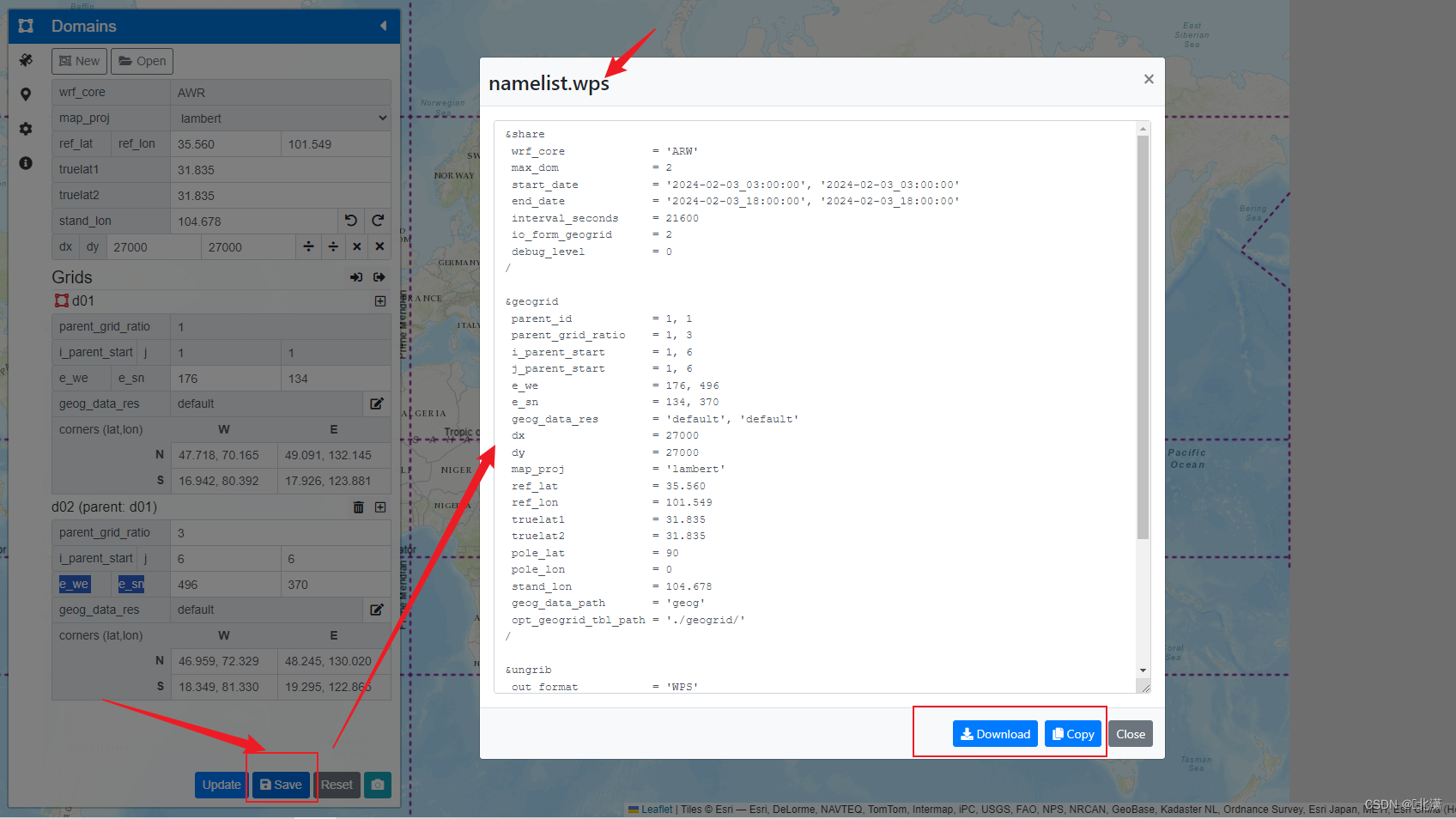Viewport: 1456px width, 819px height.
Task: Open the info sidebar tab
Action: tap(26, 163)
